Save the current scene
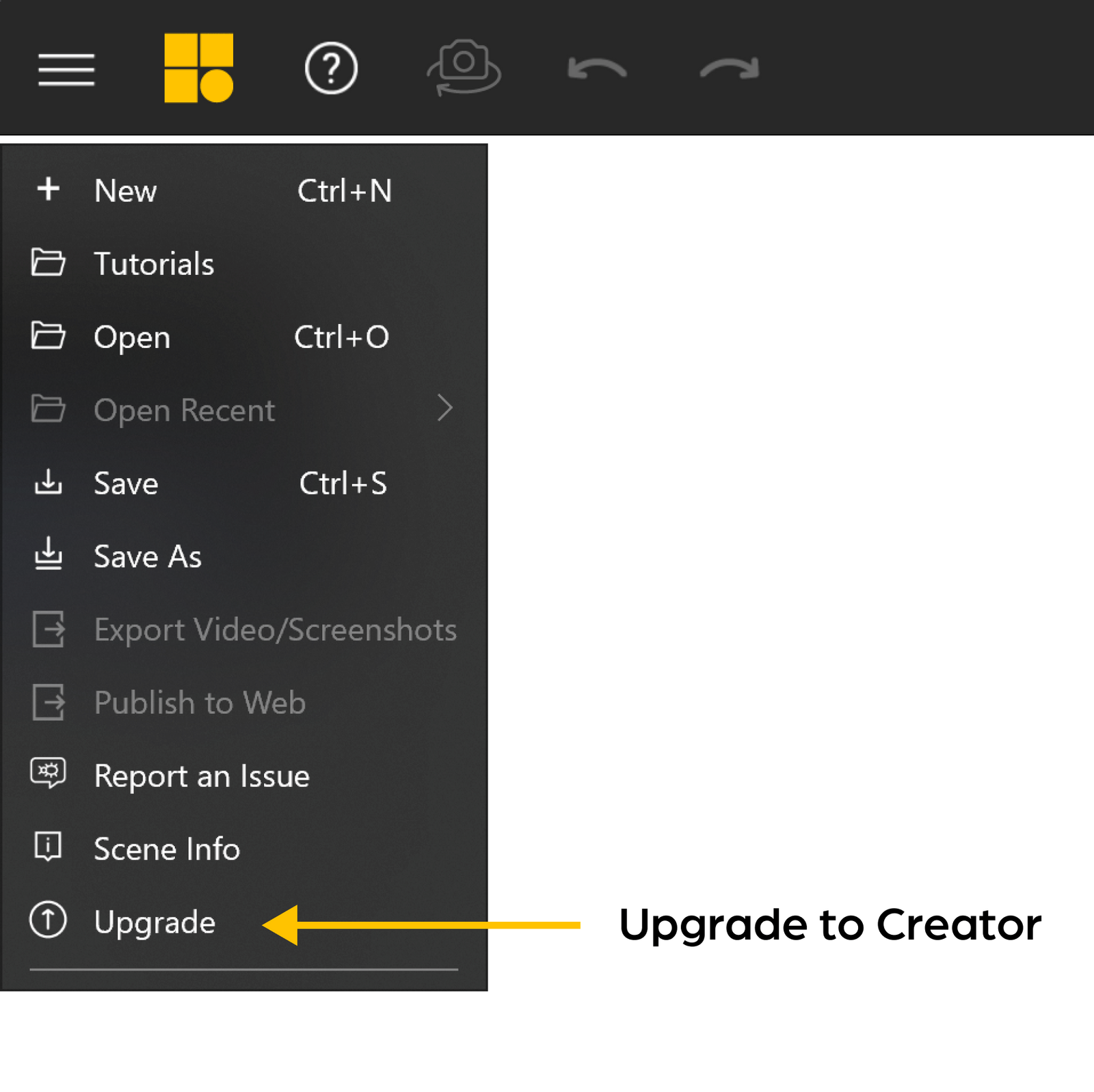The image size is (1094, 1092). coord(125,483)
